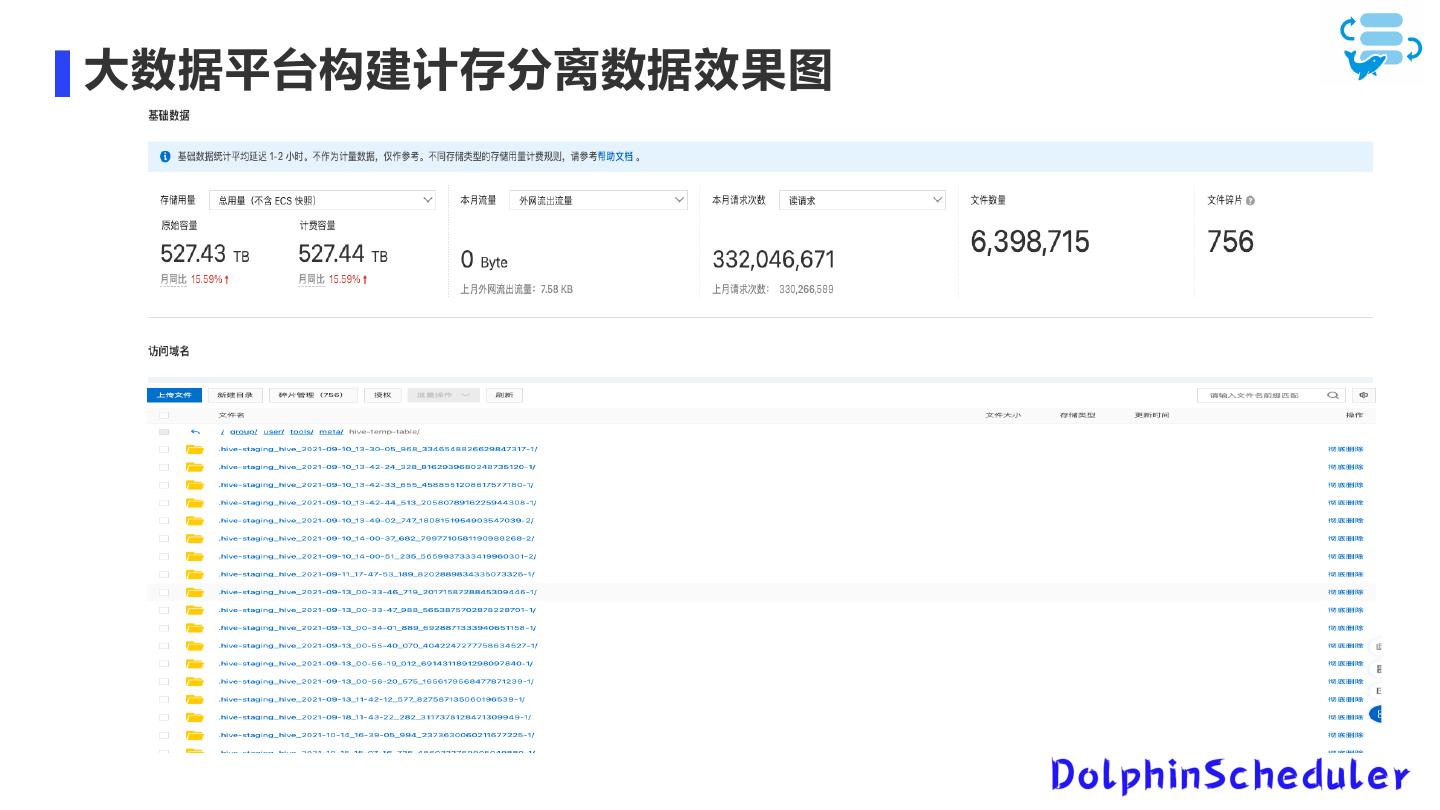
Task: Click the back arrow icon in file path row
Action: click(x=195, y=432)
